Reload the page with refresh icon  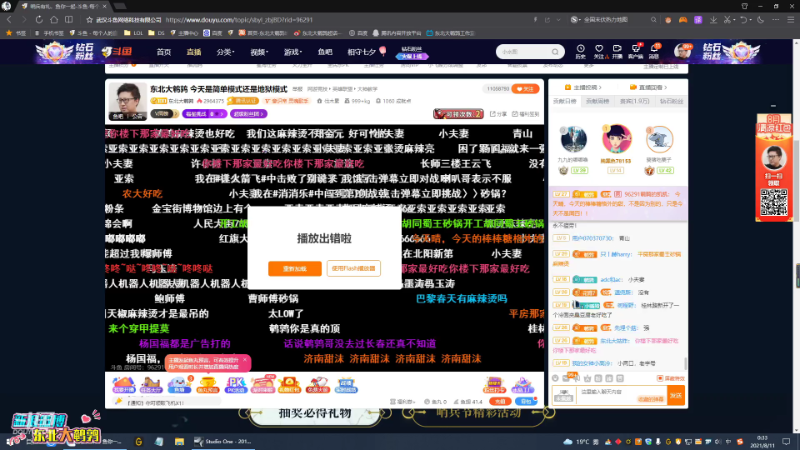pos(39,20)
